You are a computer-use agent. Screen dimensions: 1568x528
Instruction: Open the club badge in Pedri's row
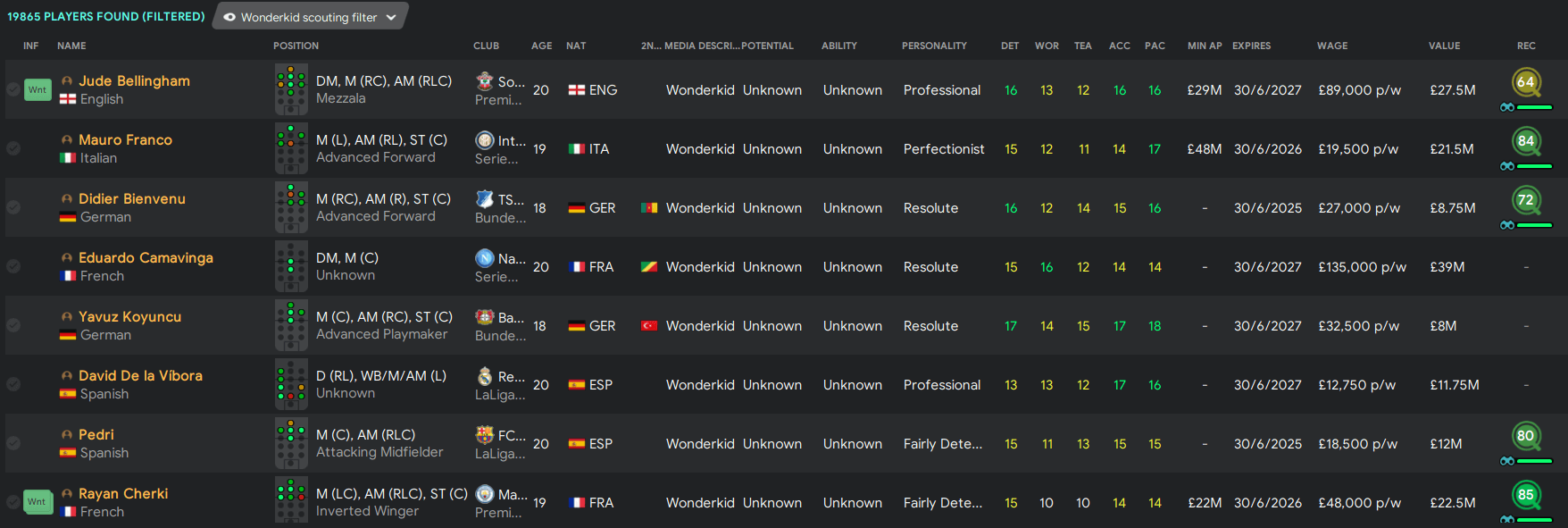click(485, 435)
